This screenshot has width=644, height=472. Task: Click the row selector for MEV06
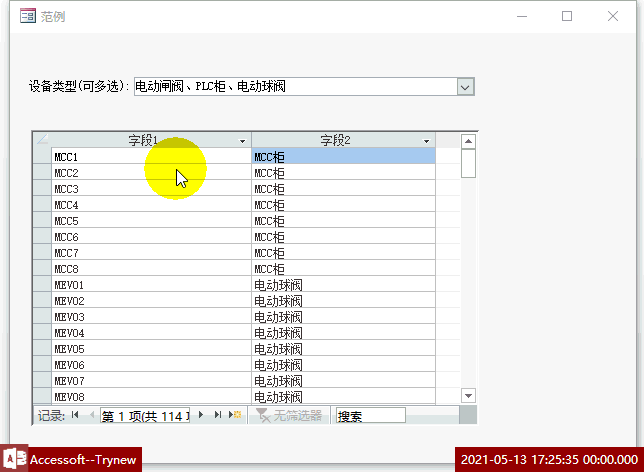(x=42, y=365)
